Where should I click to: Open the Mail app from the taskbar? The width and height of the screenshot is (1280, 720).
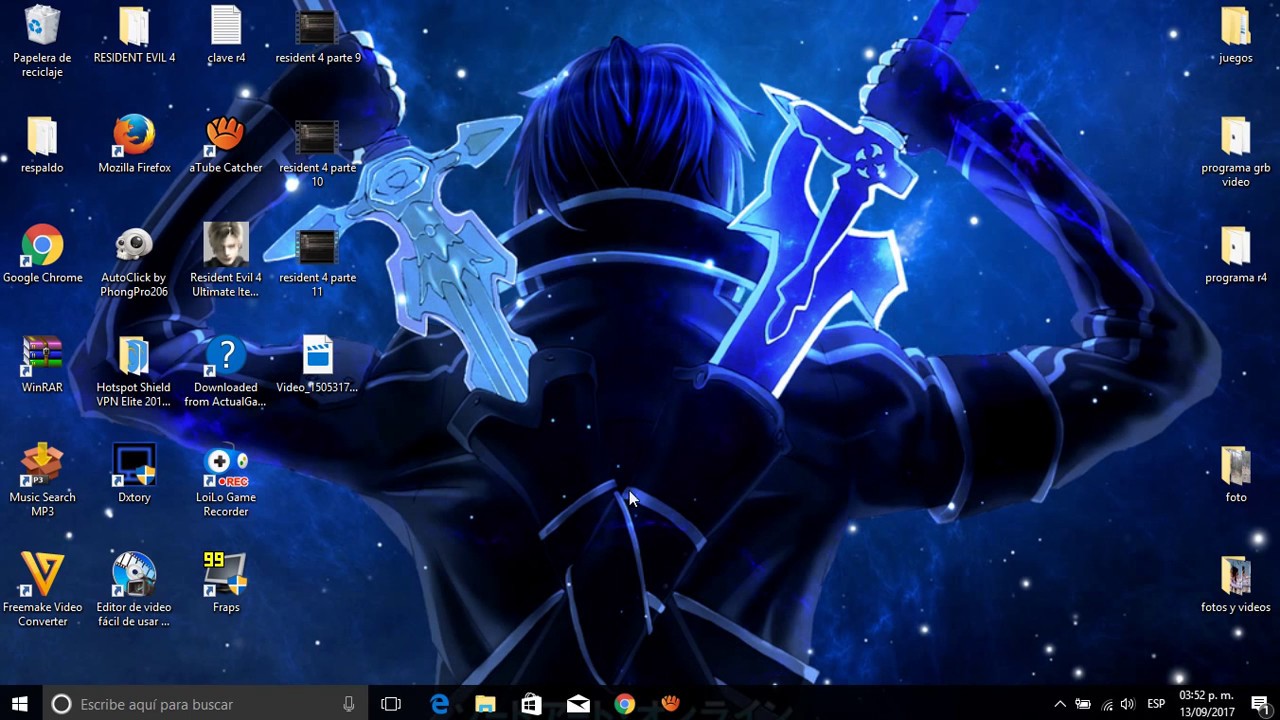coord(578,704)
